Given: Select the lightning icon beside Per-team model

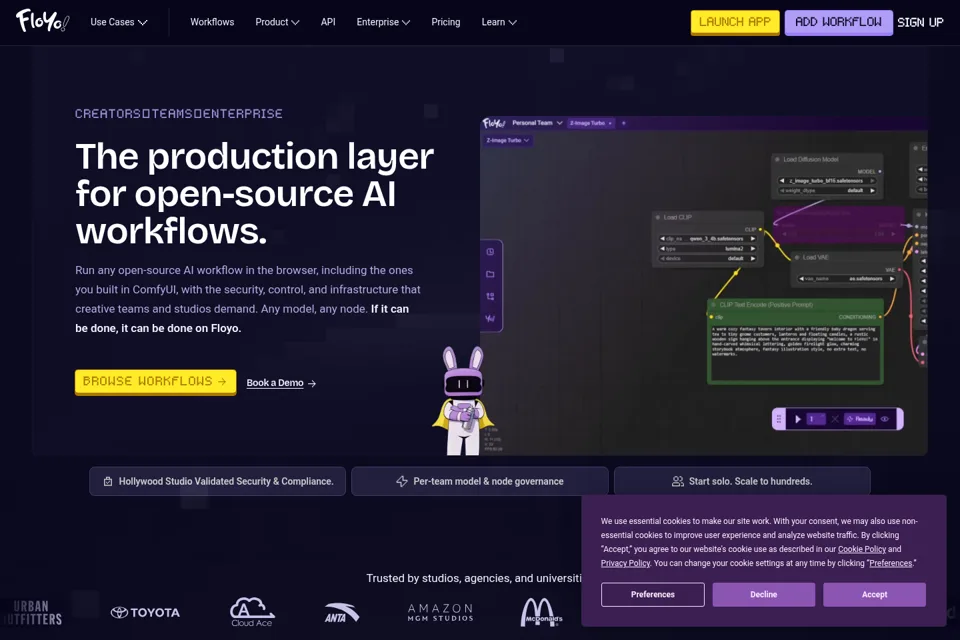Looking at the screenshot, I should (x=402, y=481).
